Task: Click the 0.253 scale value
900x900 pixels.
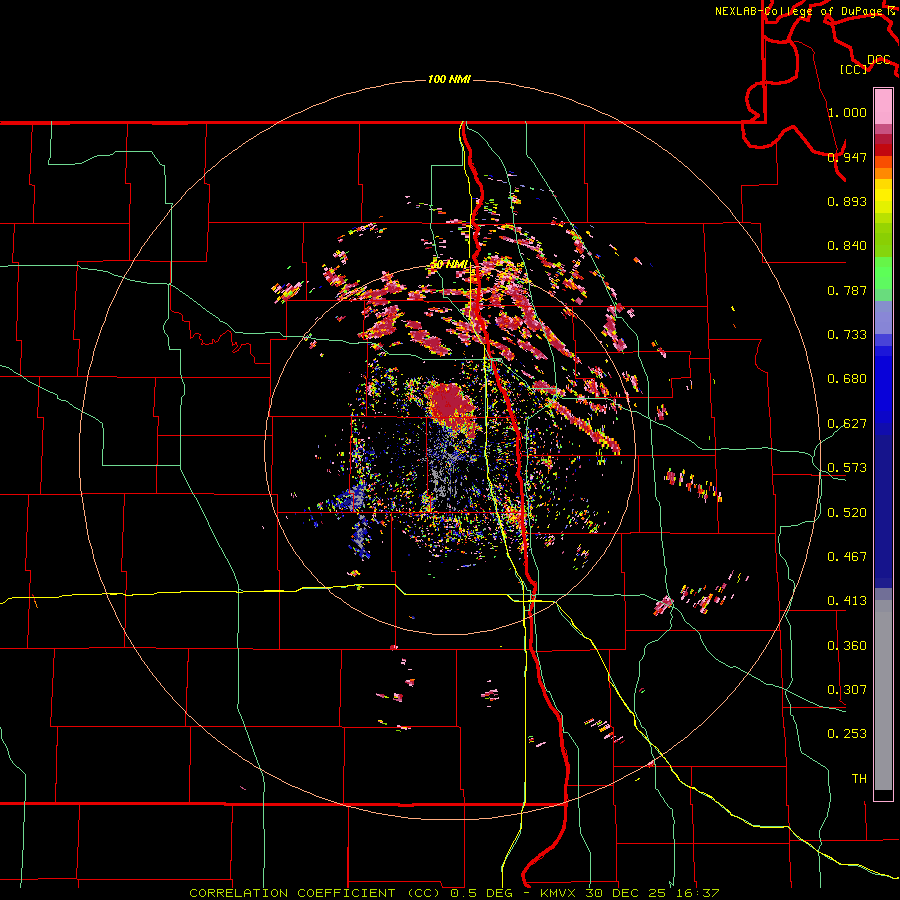Action: click(x=847, y=734)
